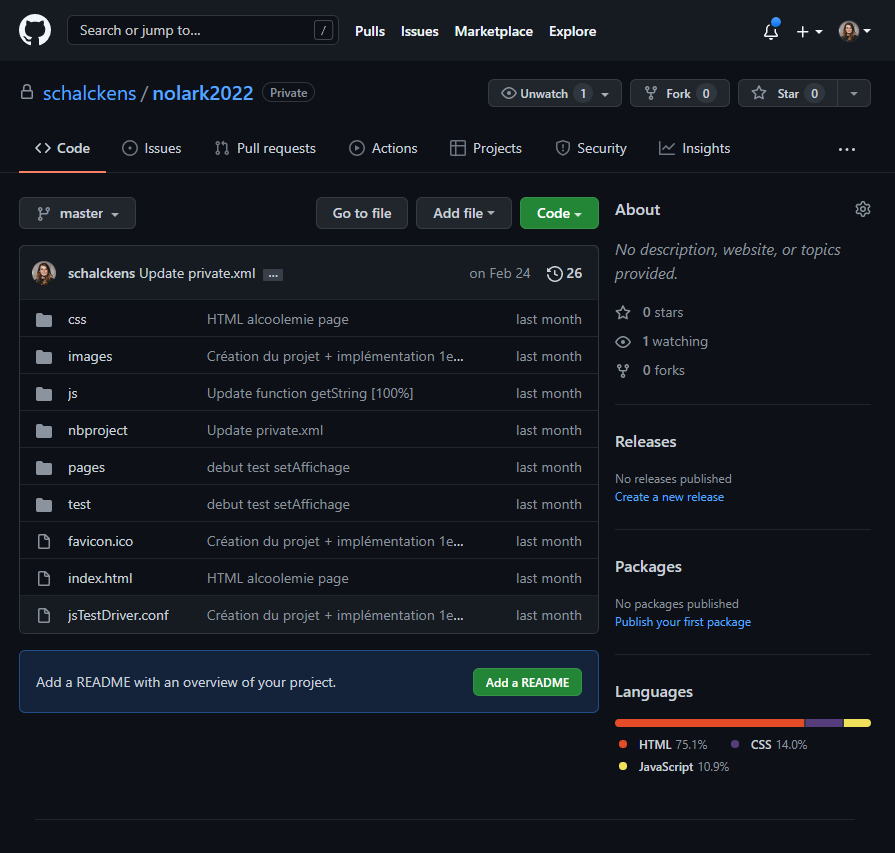Switch to the Security tab
This screenshot has height=853, width=895.
[591, 148]
